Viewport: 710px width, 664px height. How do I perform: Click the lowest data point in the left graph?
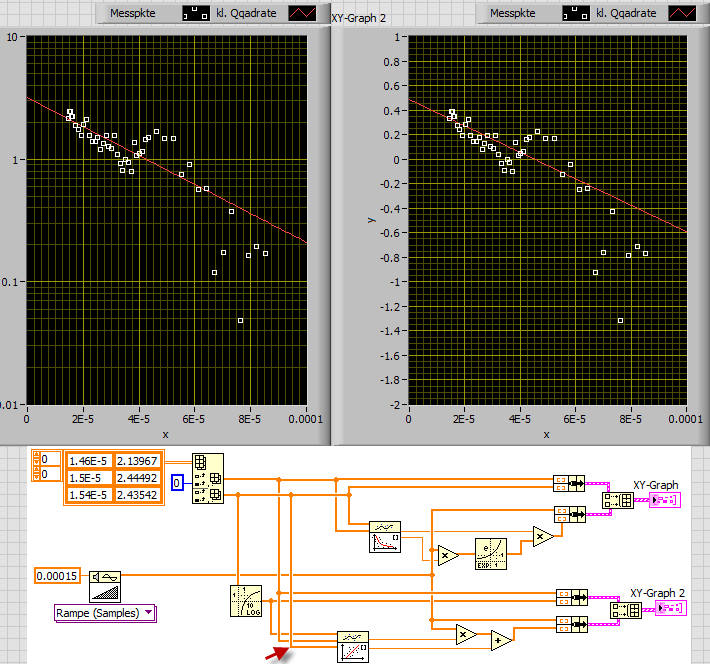point(240,321)
